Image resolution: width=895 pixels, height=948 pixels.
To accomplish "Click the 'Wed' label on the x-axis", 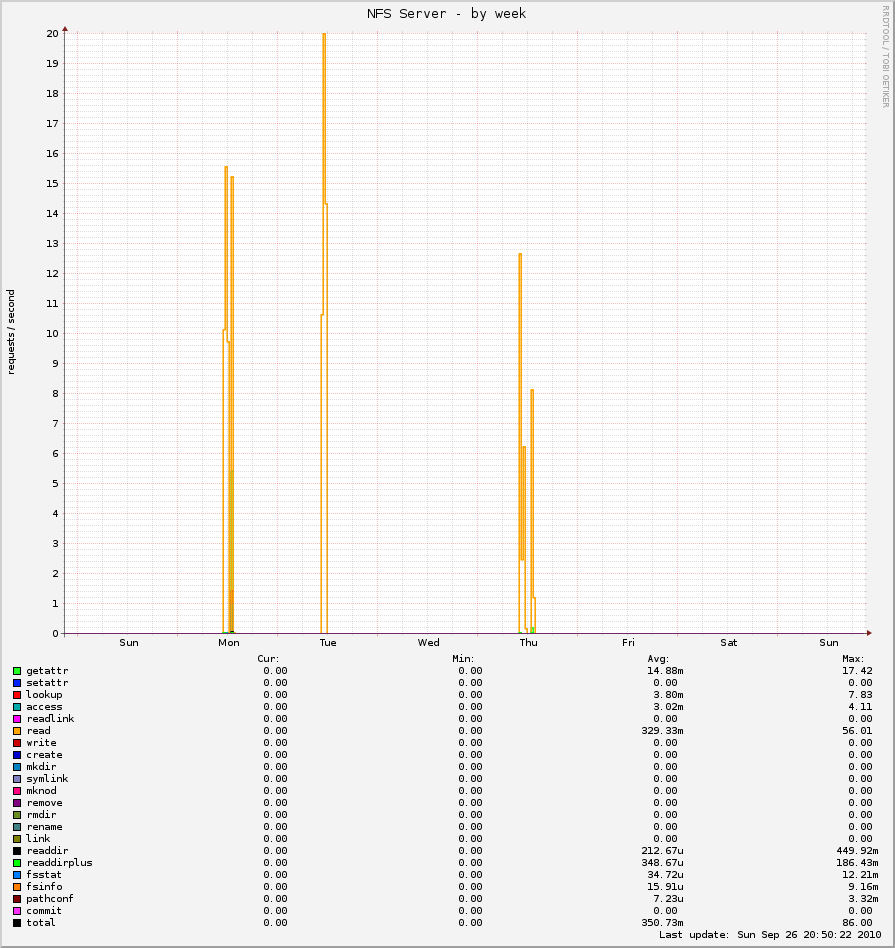I will point(429,643).
